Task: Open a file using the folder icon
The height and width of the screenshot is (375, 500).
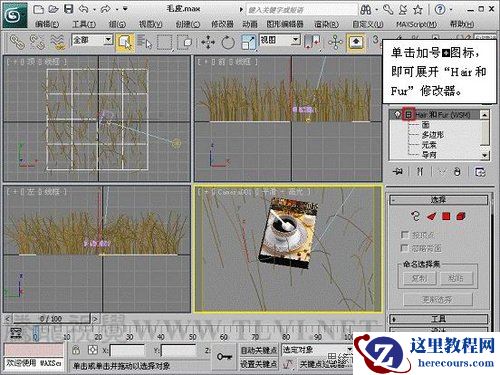Action: click(53, 9)
